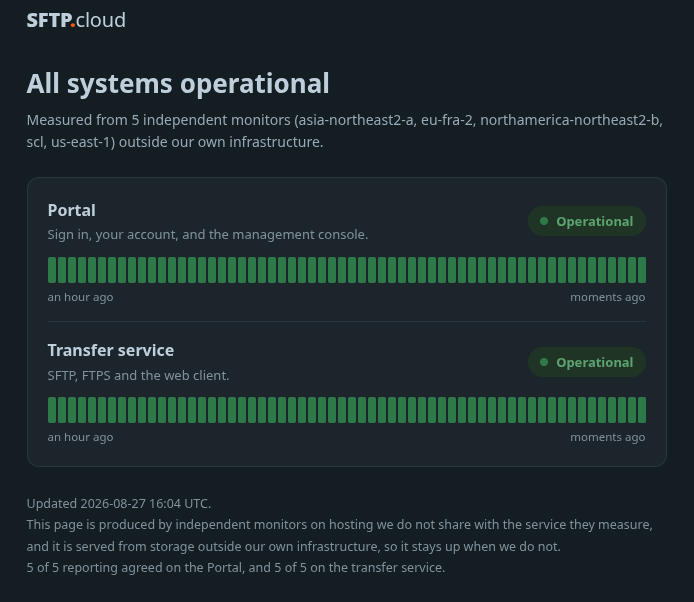
Task: Click 'Measured from 5 independent monitors' text
Action: (x=345, y=131)
